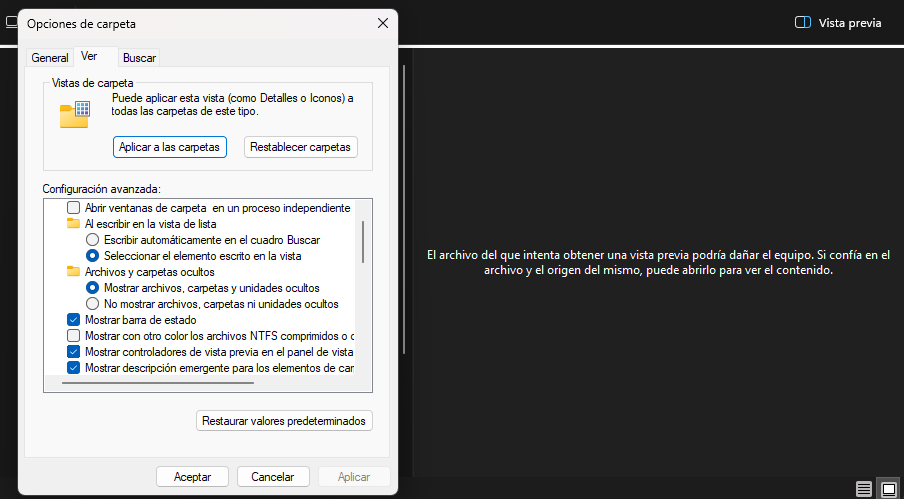Open the General tab
The image size is (904, 499).
50,58
